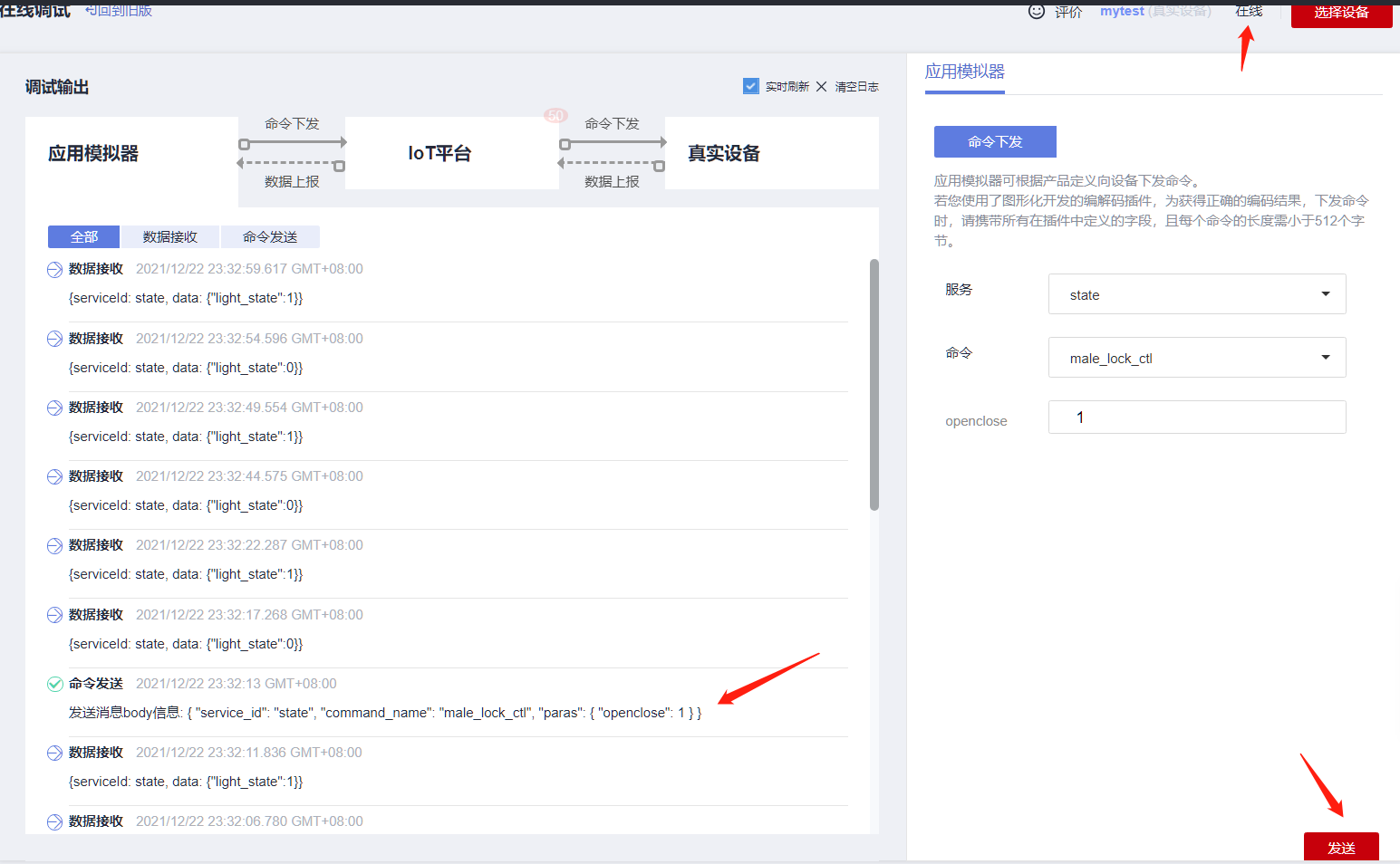Click light_state:1 data under 23:32:22.287
This screenshot has width=1400, height=864.
[x=186, y=574]
